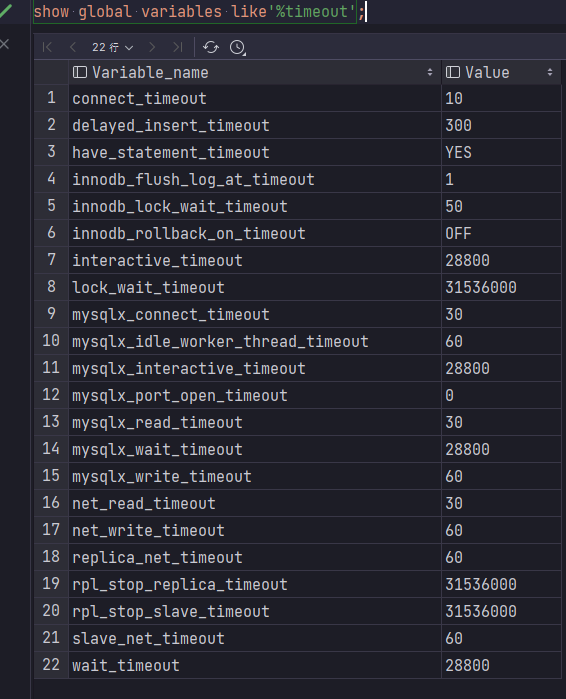
Task: Click innodb_lock_wait_timeout name cell
Action: pos(255,206)
